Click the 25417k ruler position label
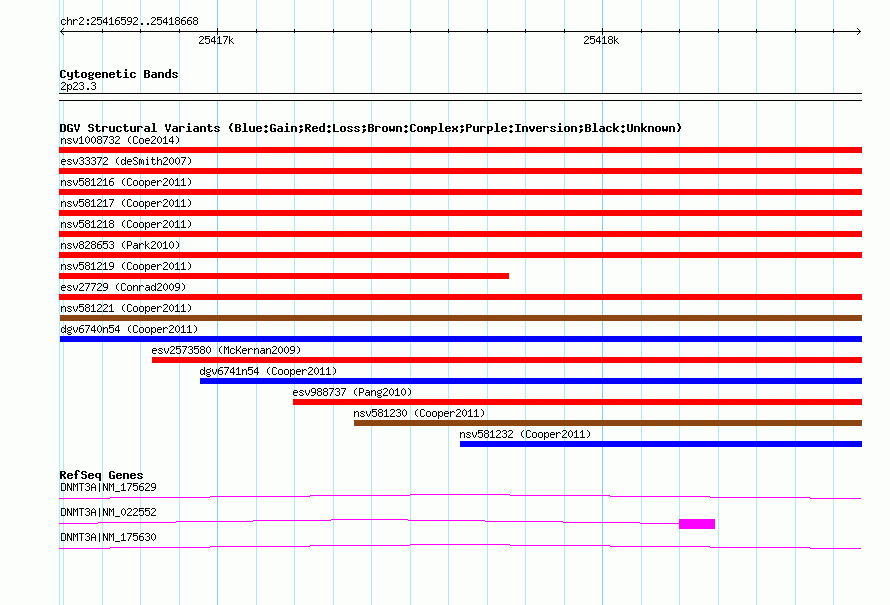The image size is (890, 605). click(x=216, y=40)
